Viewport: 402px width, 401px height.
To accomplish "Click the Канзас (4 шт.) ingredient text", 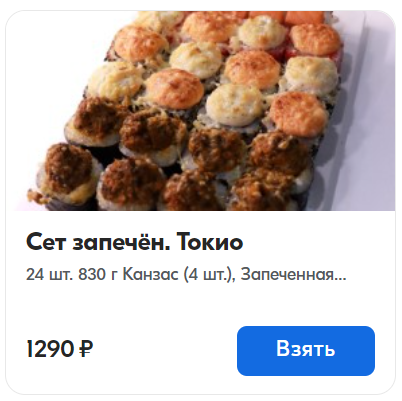I will [x=179, y=275].
